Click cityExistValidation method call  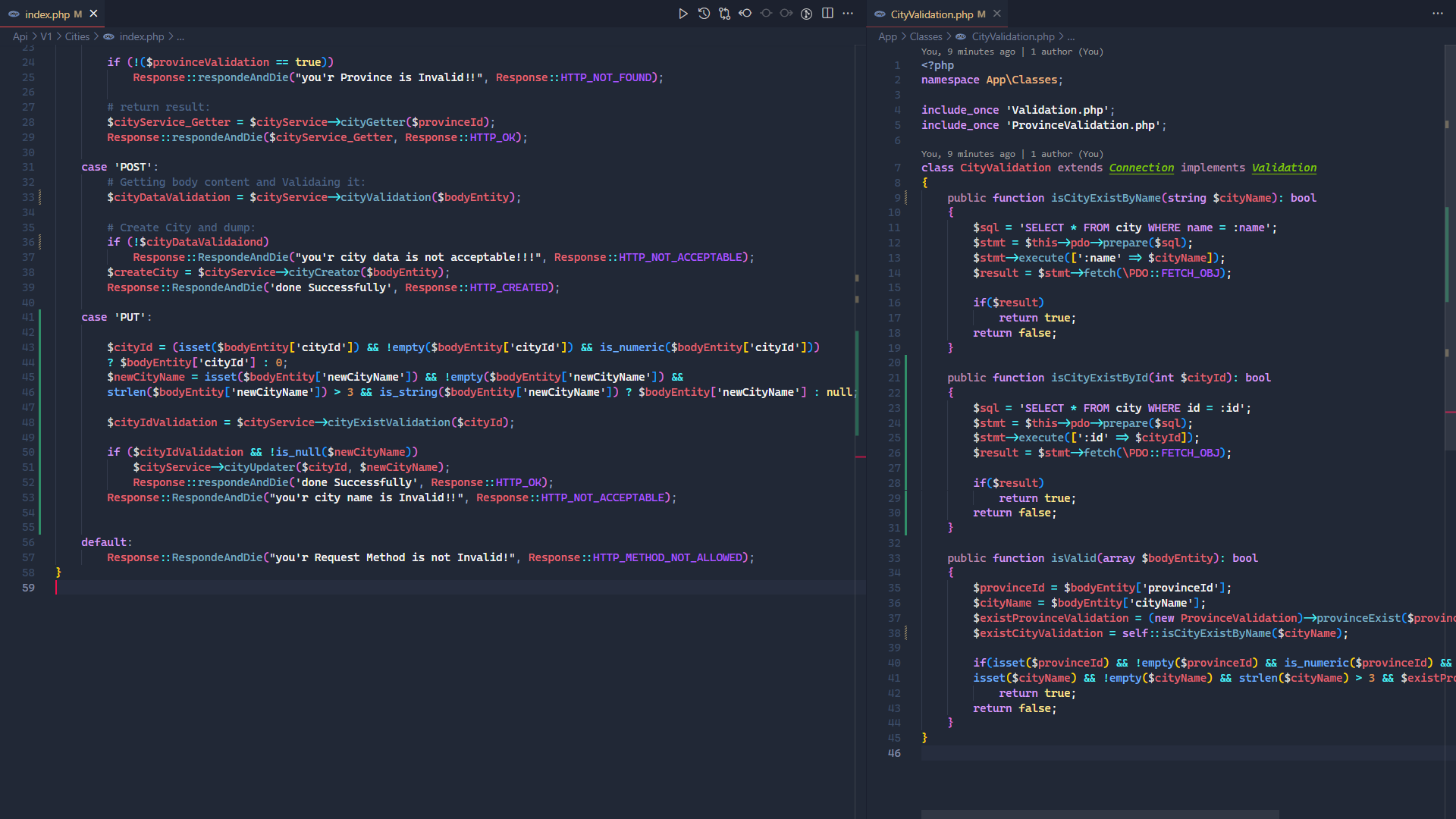pyautogui.click(x=389, y=422)
